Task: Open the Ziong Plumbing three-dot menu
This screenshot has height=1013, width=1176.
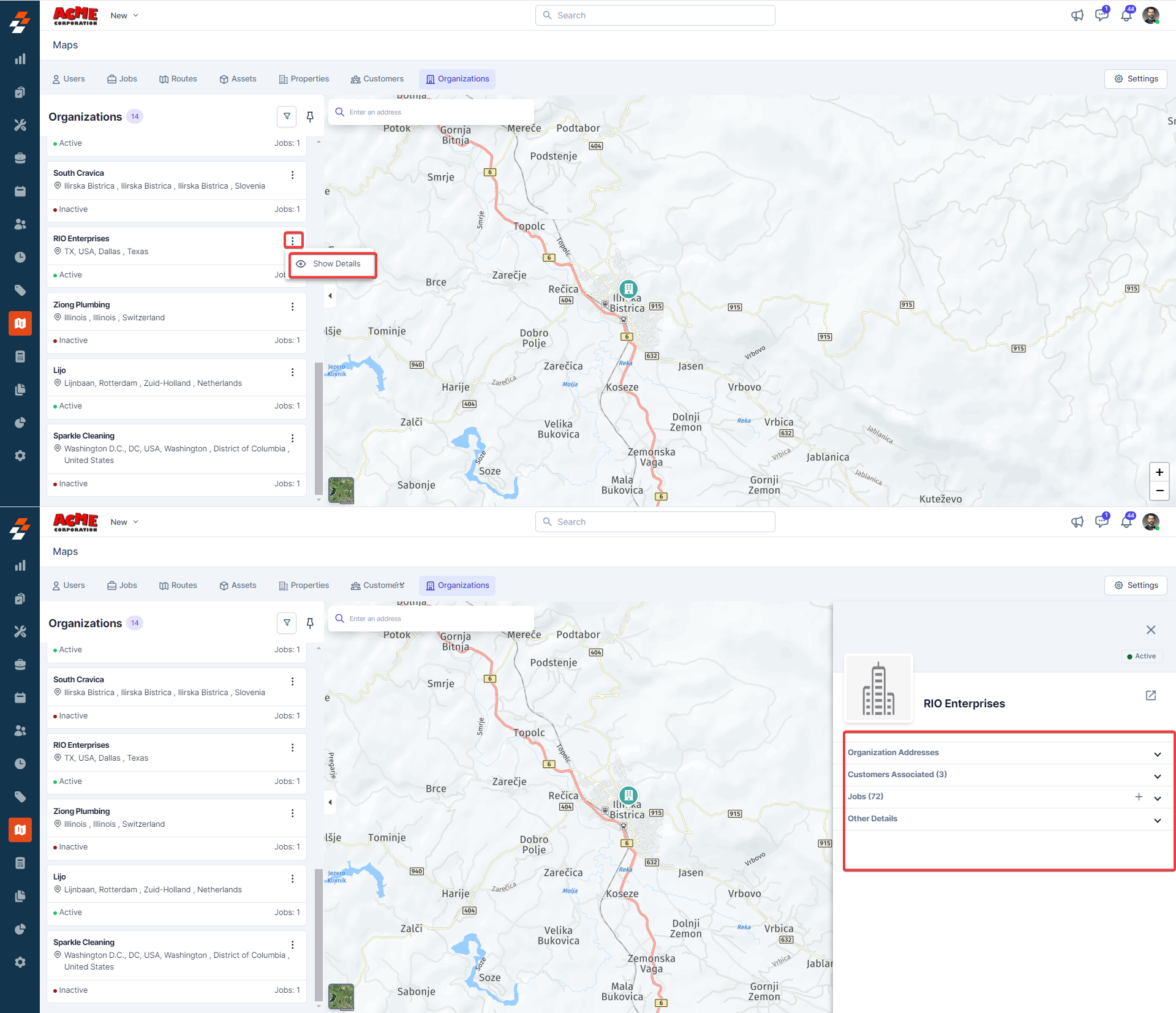Action: click(x=292, y=307)
